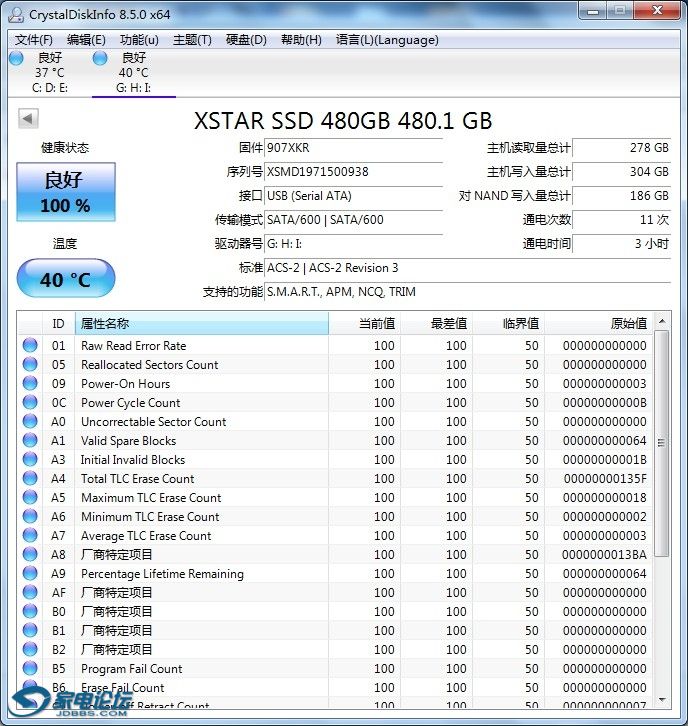
Task: Click status icon for Valid Spare Blocks
Action: click(x=30, y=440)
